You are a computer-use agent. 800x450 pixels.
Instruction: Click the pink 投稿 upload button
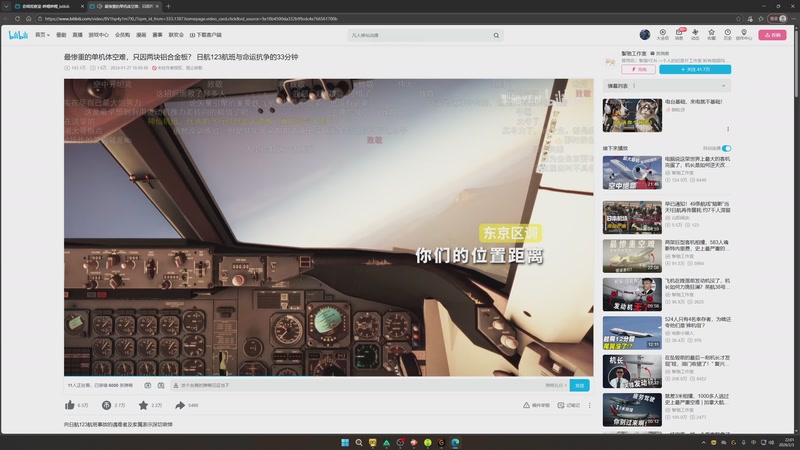click(772, 35)
